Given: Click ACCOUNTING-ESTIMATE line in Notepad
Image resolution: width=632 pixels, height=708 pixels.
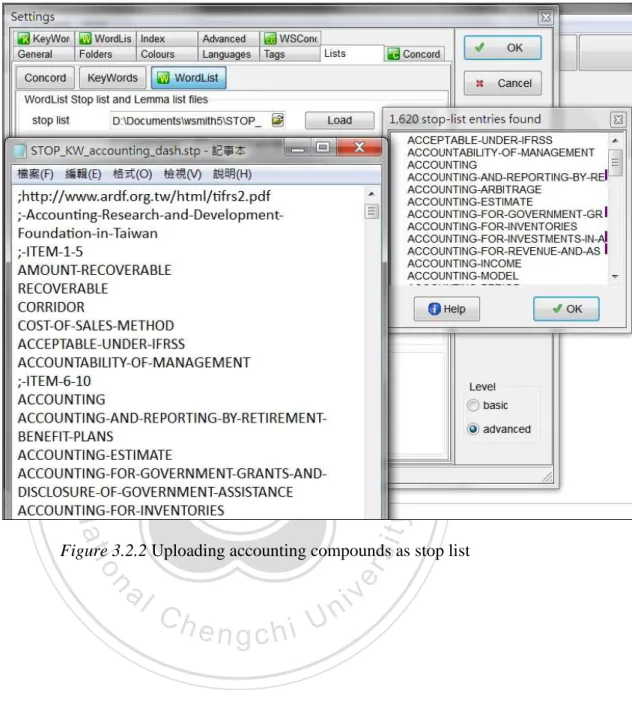Looking at the screenshot, I should 95,455.
